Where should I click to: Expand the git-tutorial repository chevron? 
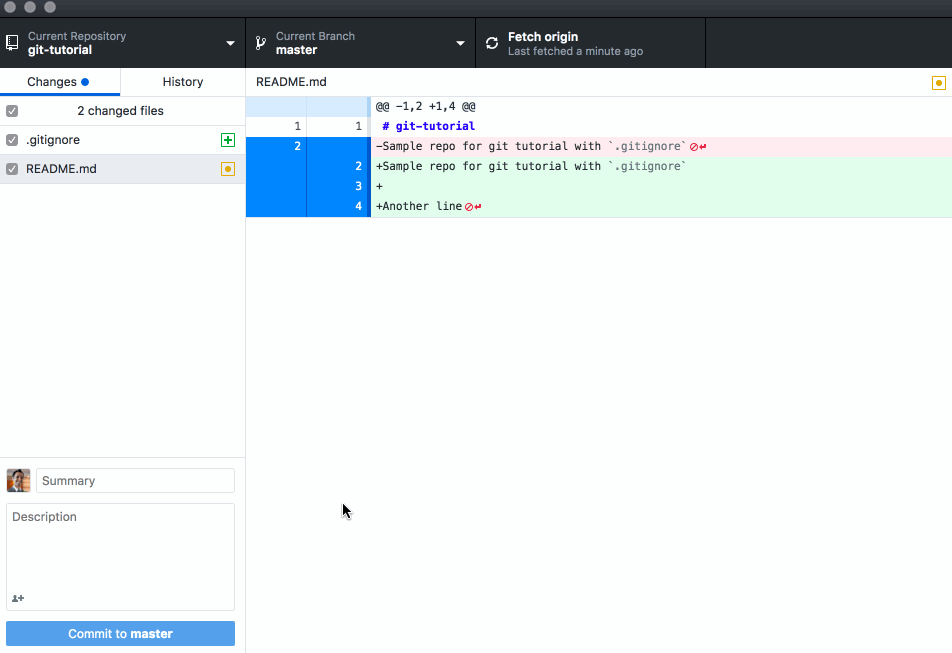[229, 42]
